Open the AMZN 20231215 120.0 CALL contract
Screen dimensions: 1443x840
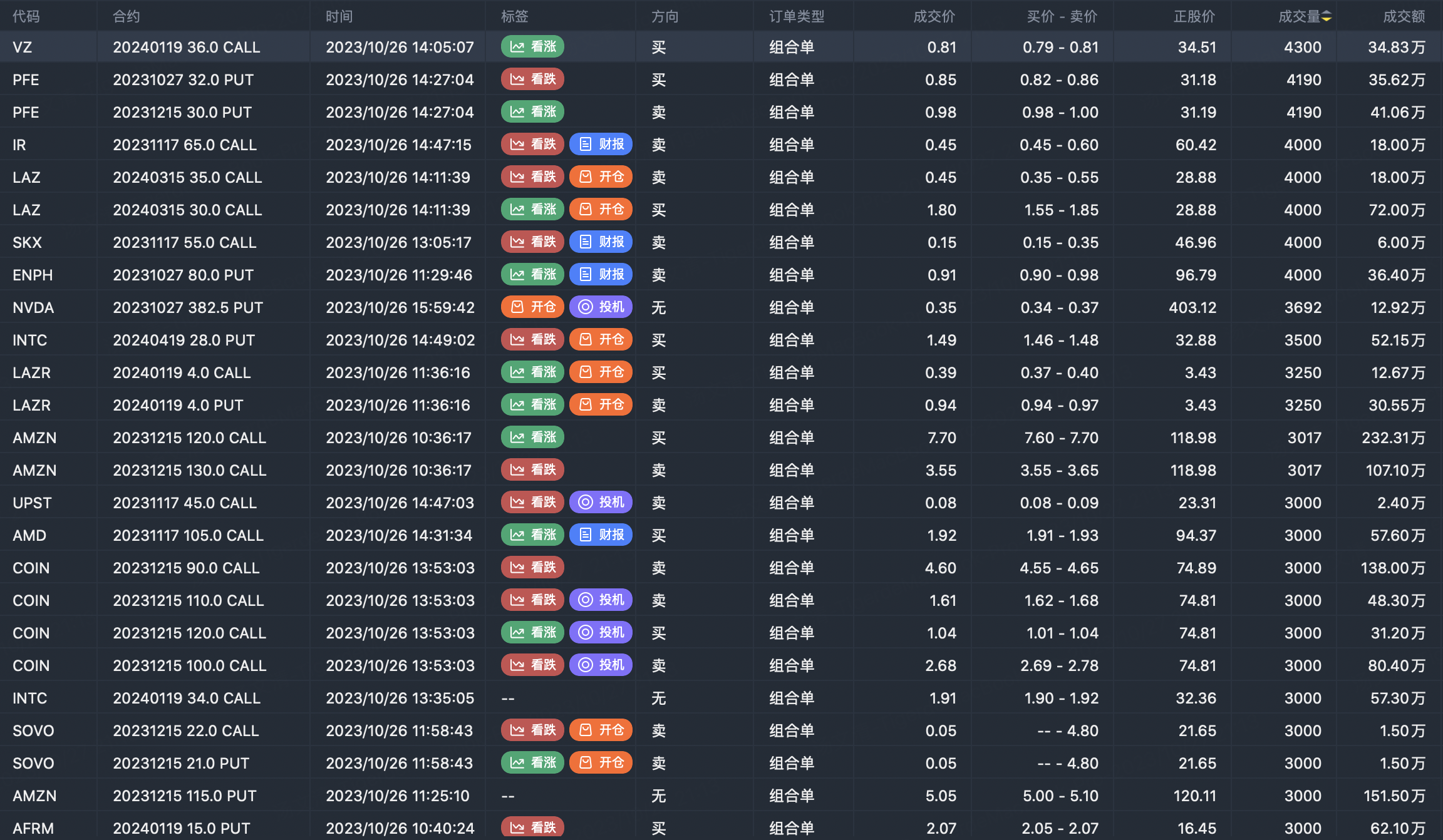coord(189,438)
